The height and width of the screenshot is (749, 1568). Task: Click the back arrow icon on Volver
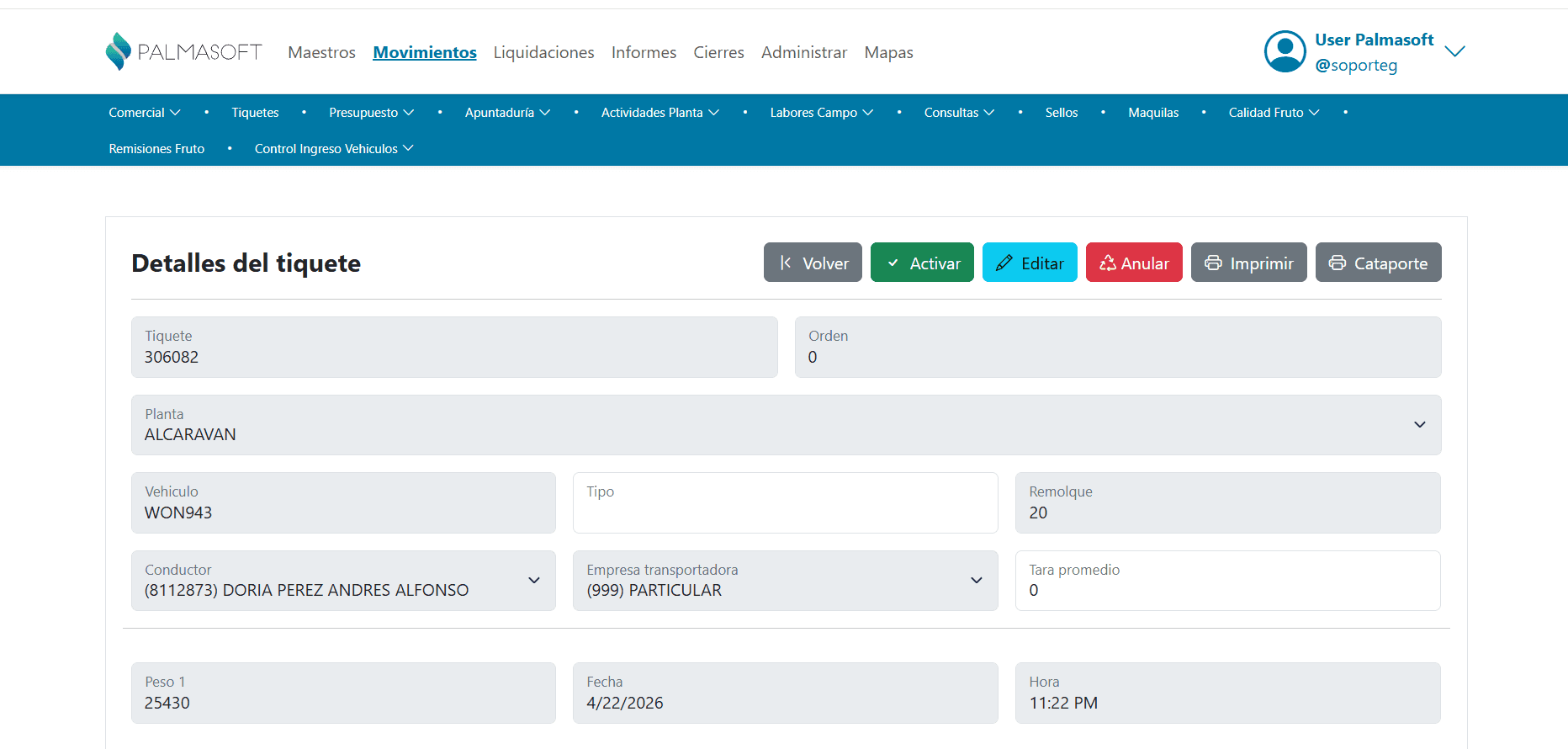786,263
